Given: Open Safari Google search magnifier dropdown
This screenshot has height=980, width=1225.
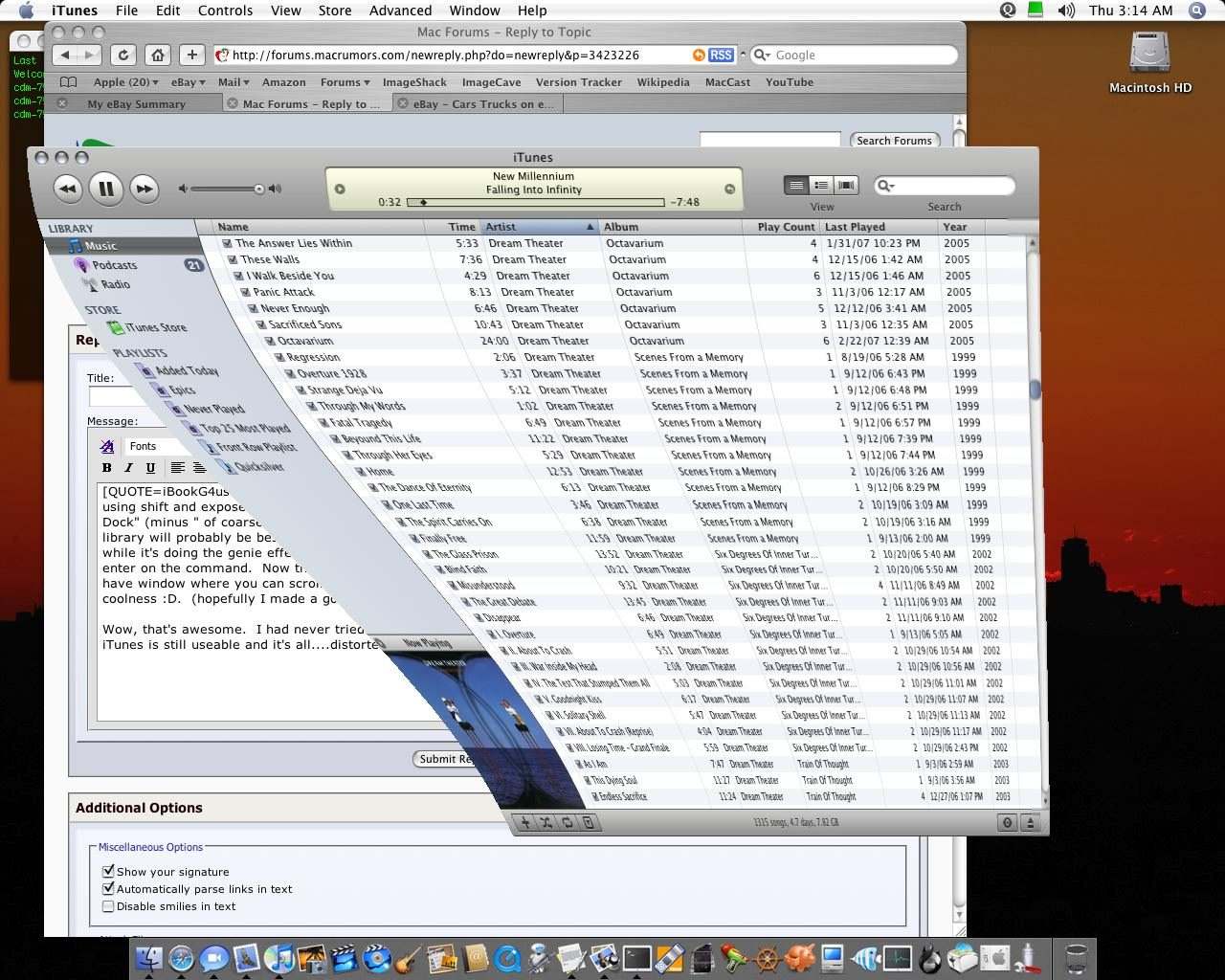Looking at the screenshot, I should 763,56.
